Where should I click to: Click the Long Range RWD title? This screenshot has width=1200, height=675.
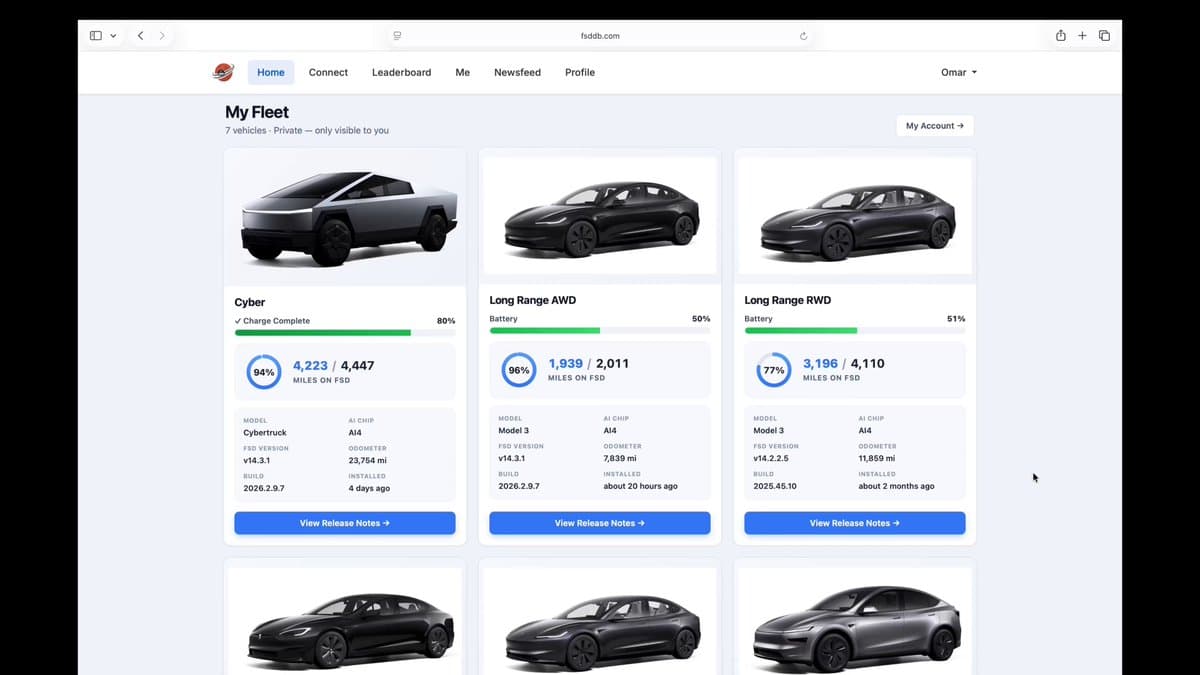pyautogui.click(x=788, y=300)
